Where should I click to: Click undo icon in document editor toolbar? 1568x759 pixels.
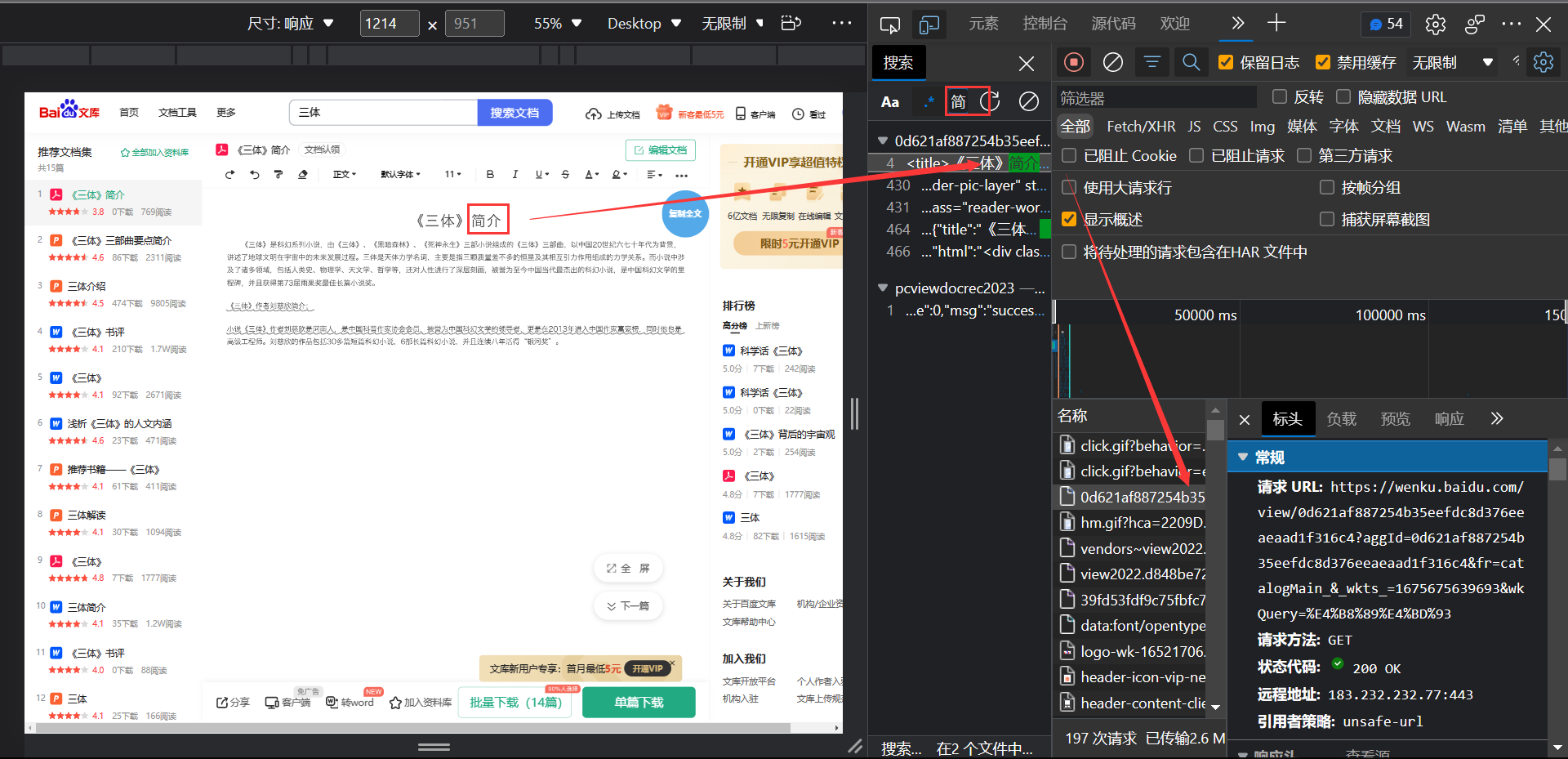click(x=254, y=174)
